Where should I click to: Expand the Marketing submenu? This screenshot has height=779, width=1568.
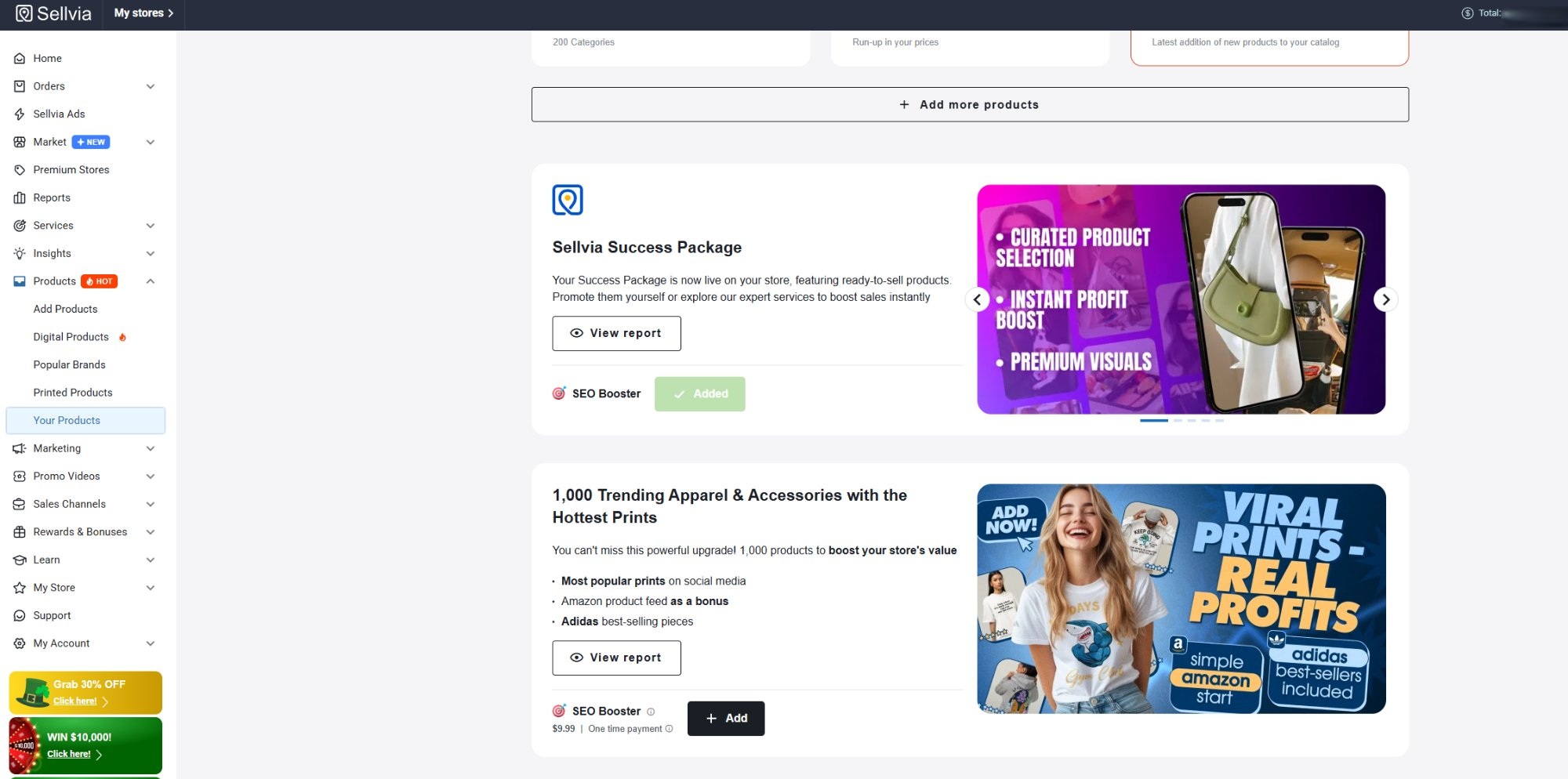pos(151,448)
